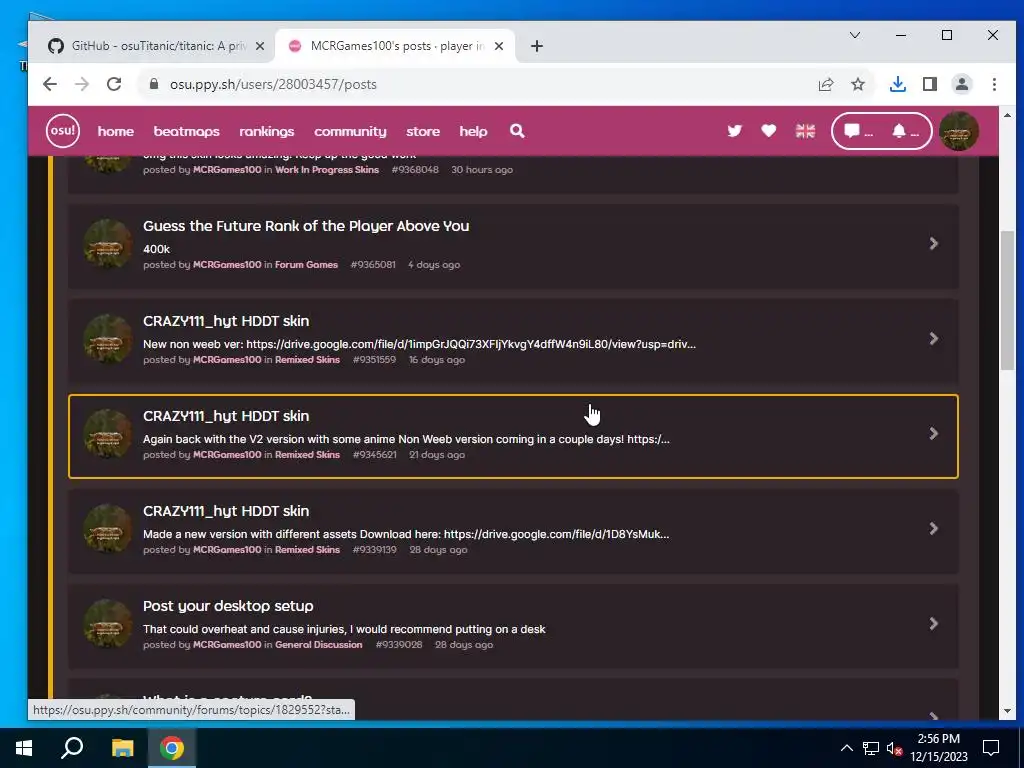The width and height of the screenshot is (1024, 768).
Task: Open the Forum Games forum link
Action: [306, 264]
